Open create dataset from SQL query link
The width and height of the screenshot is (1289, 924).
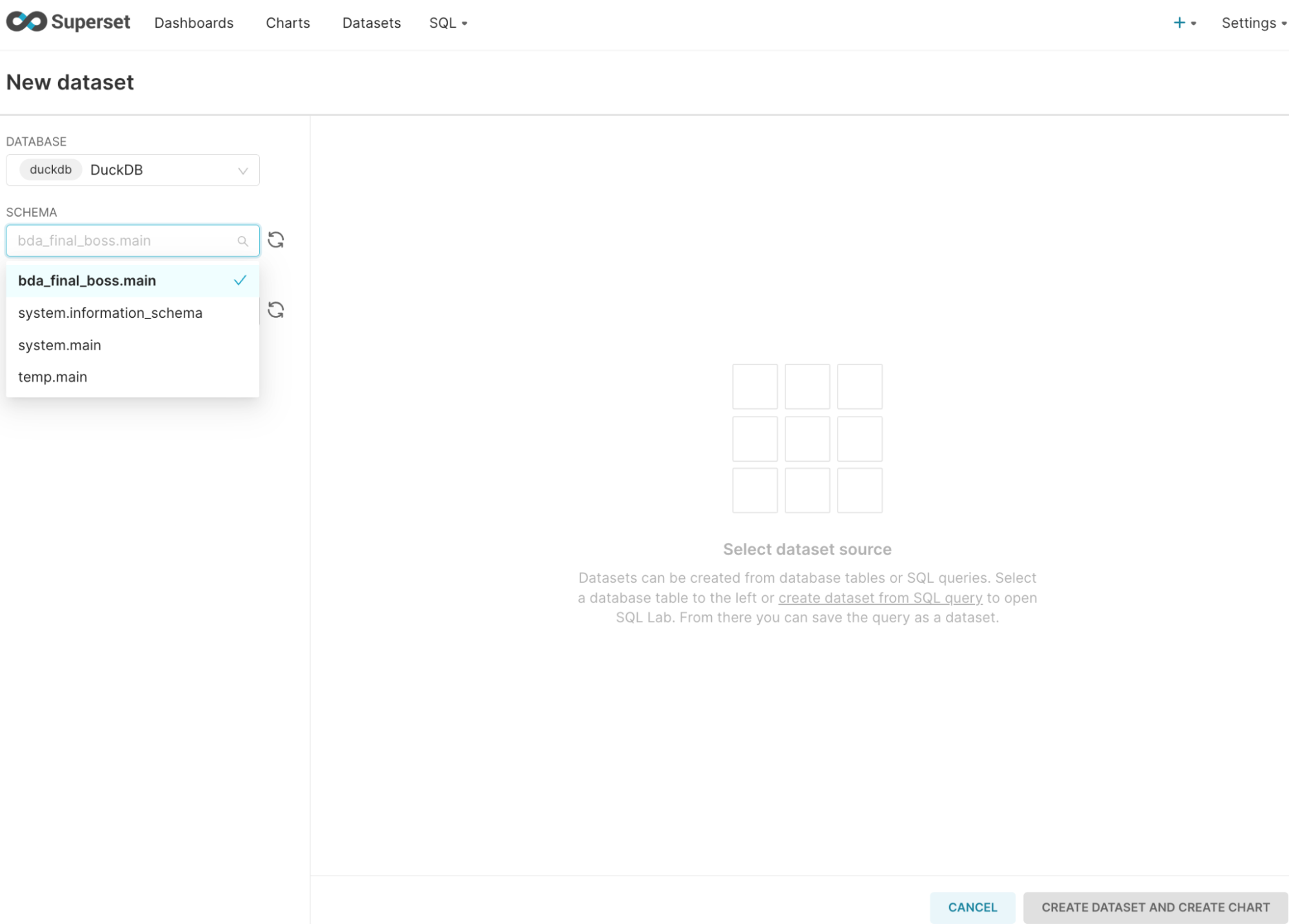pos(880,598)
